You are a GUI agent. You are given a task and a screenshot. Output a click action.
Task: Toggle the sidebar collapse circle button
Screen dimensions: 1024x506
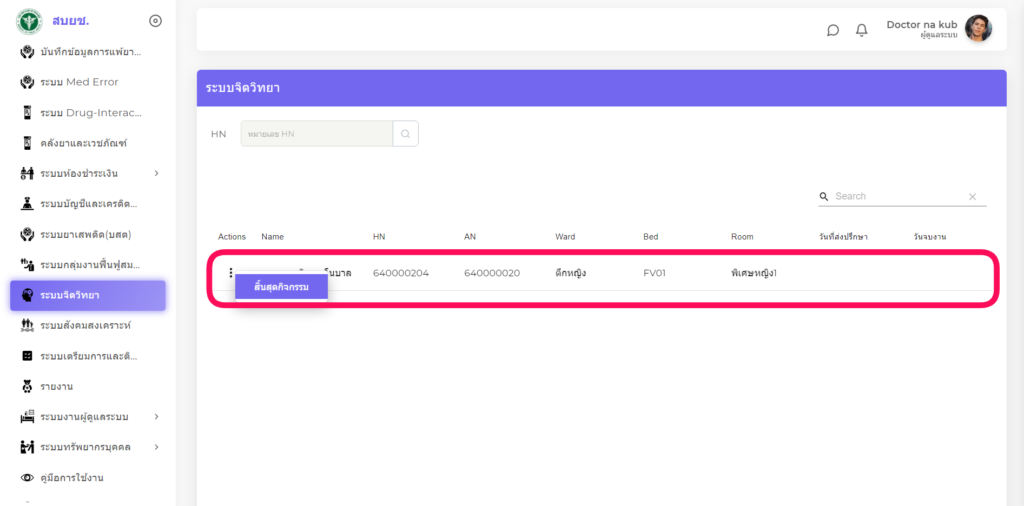(155, 21)
